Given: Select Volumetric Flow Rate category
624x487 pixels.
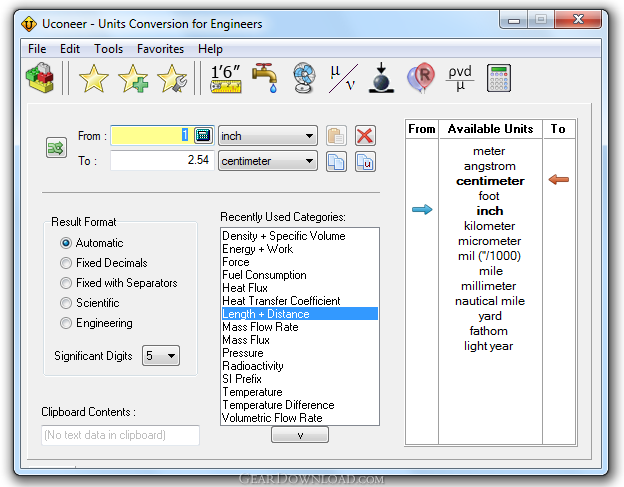Looking at the screenshot, I should click(300, 418).
